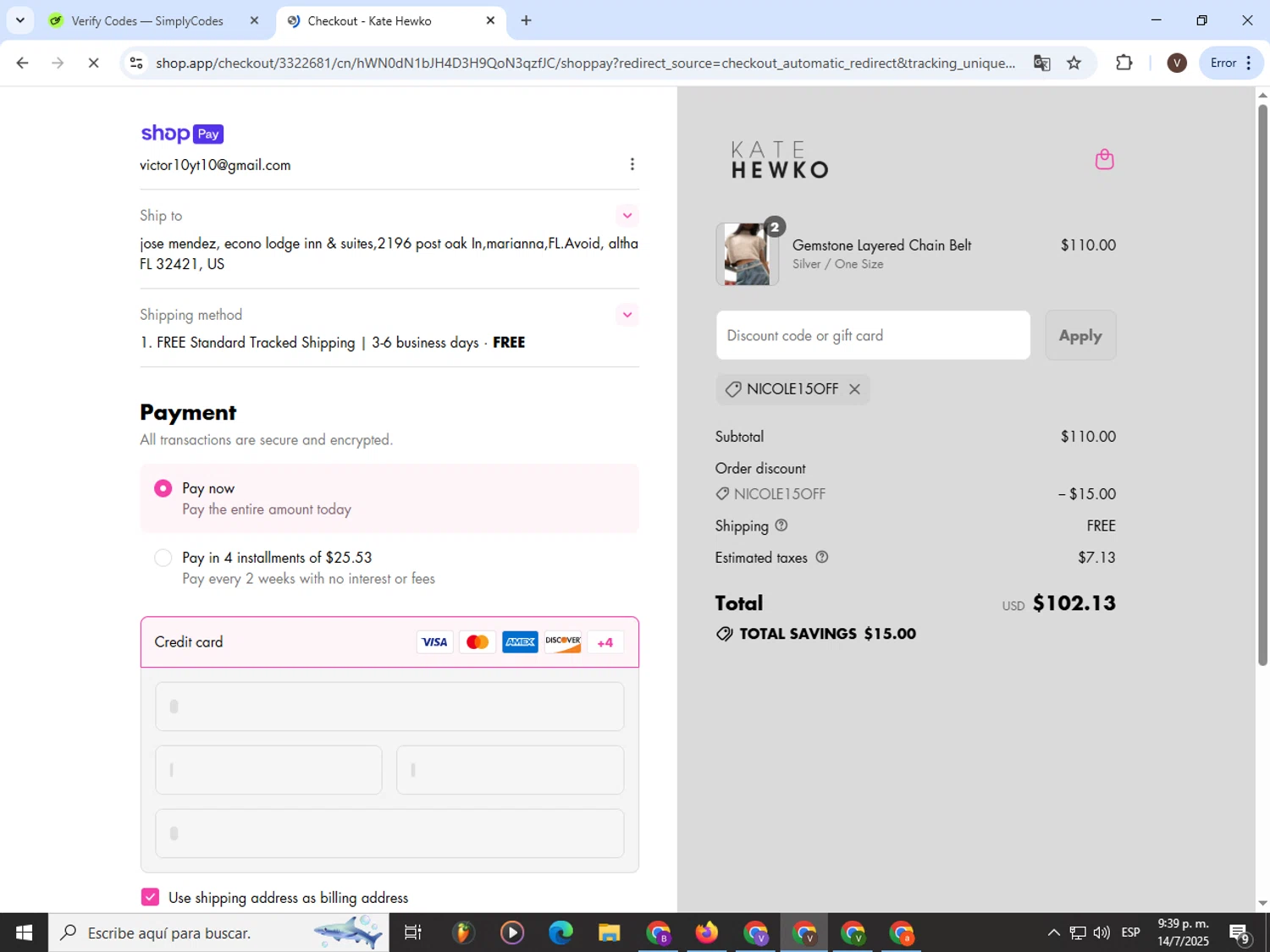
Task: Toggle Use shipping address as billing address
Action: tap(150, 897)
